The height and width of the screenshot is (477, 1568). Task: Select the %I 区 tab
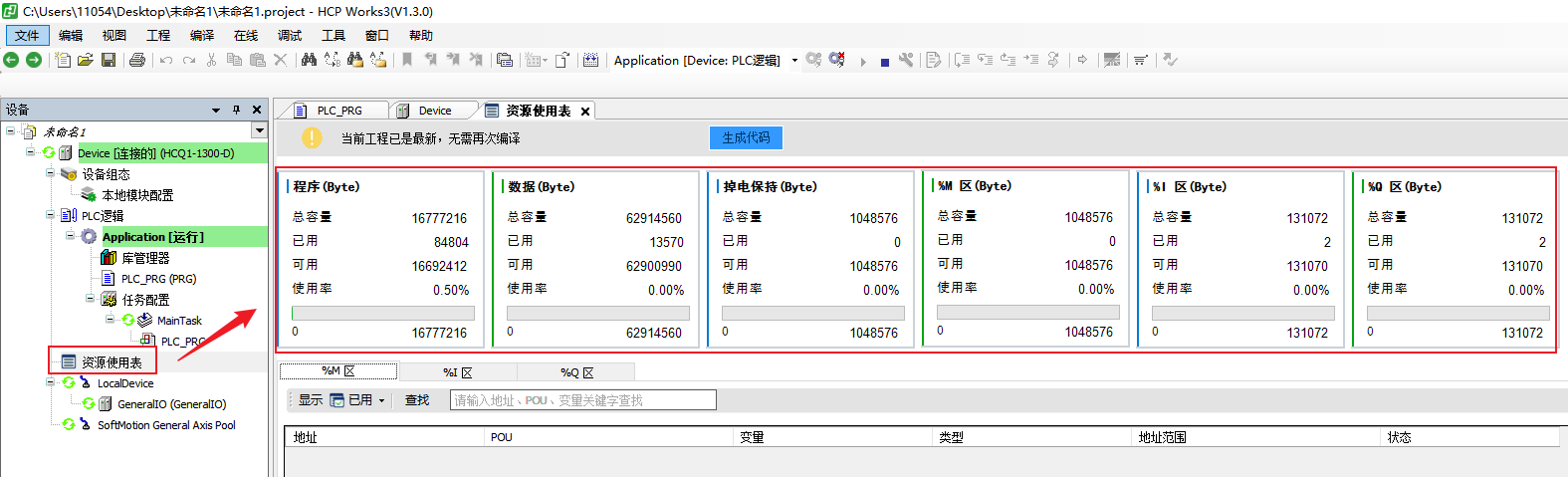(x=457, y=372)
